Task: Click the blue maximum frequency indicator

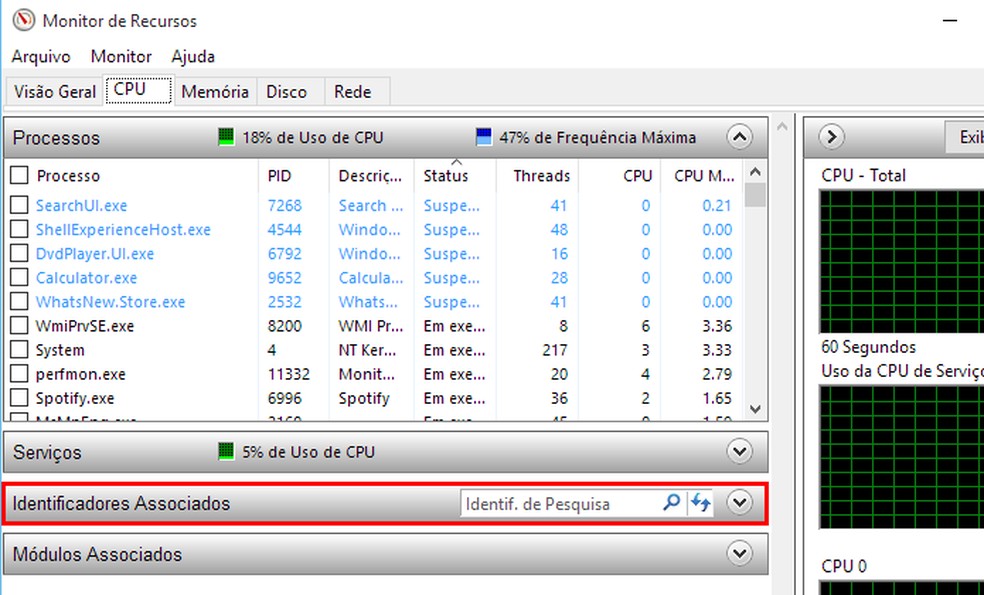Action: (484, 137)
